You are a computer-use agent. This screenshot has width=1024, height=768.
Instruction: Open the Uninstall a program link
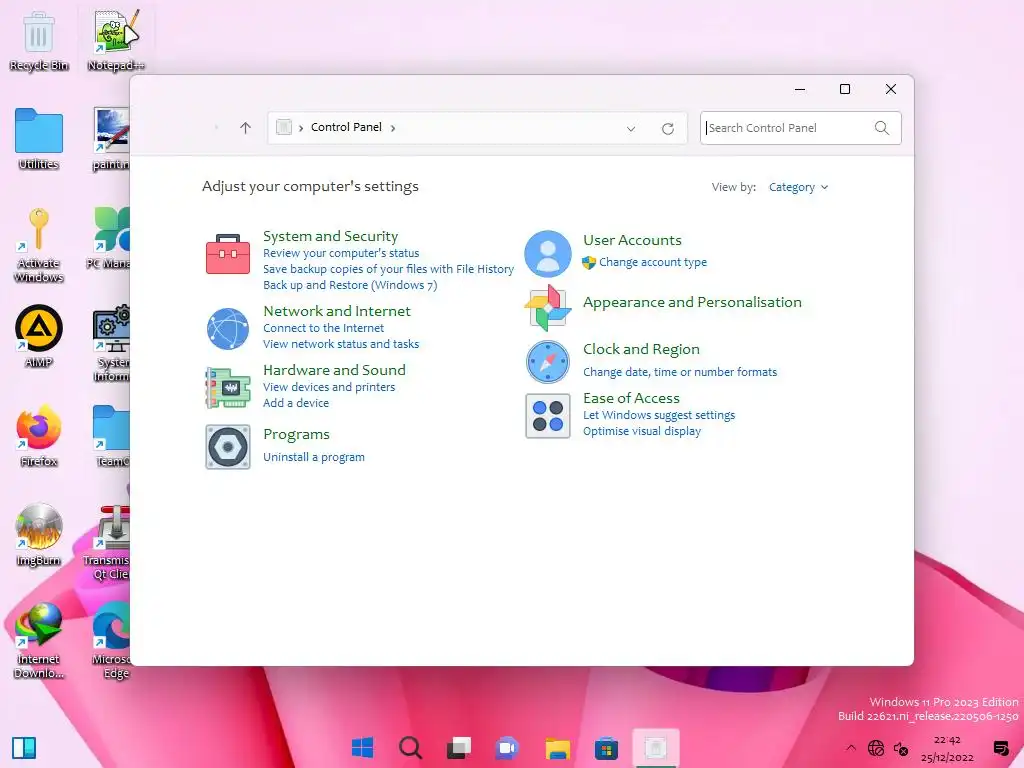[314, 457]
